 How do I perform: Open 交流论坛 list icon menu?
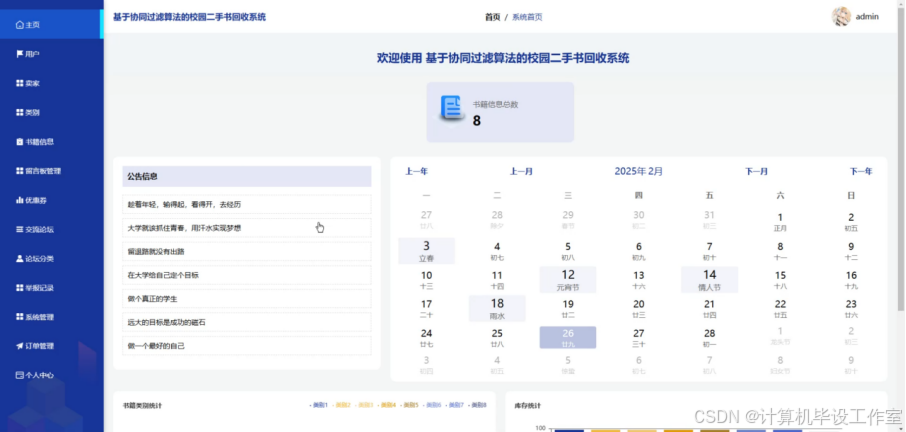click(x=20, y=229)
